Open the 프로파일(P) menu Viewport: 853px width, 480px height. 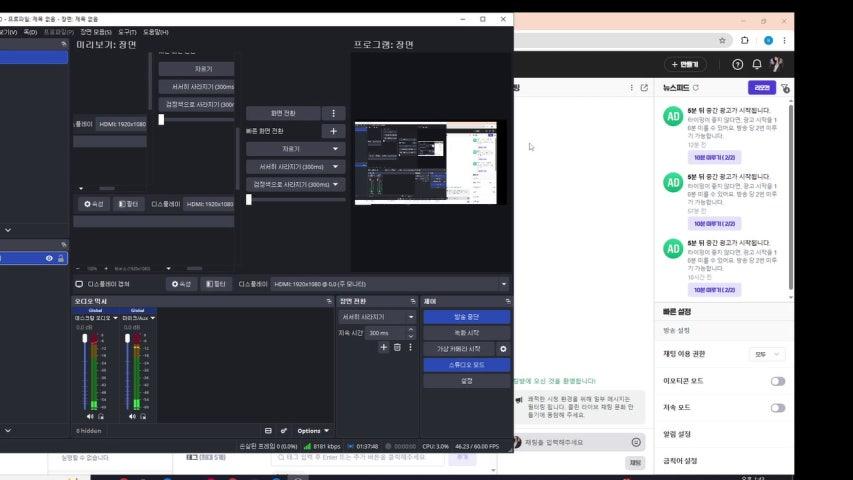59,32
